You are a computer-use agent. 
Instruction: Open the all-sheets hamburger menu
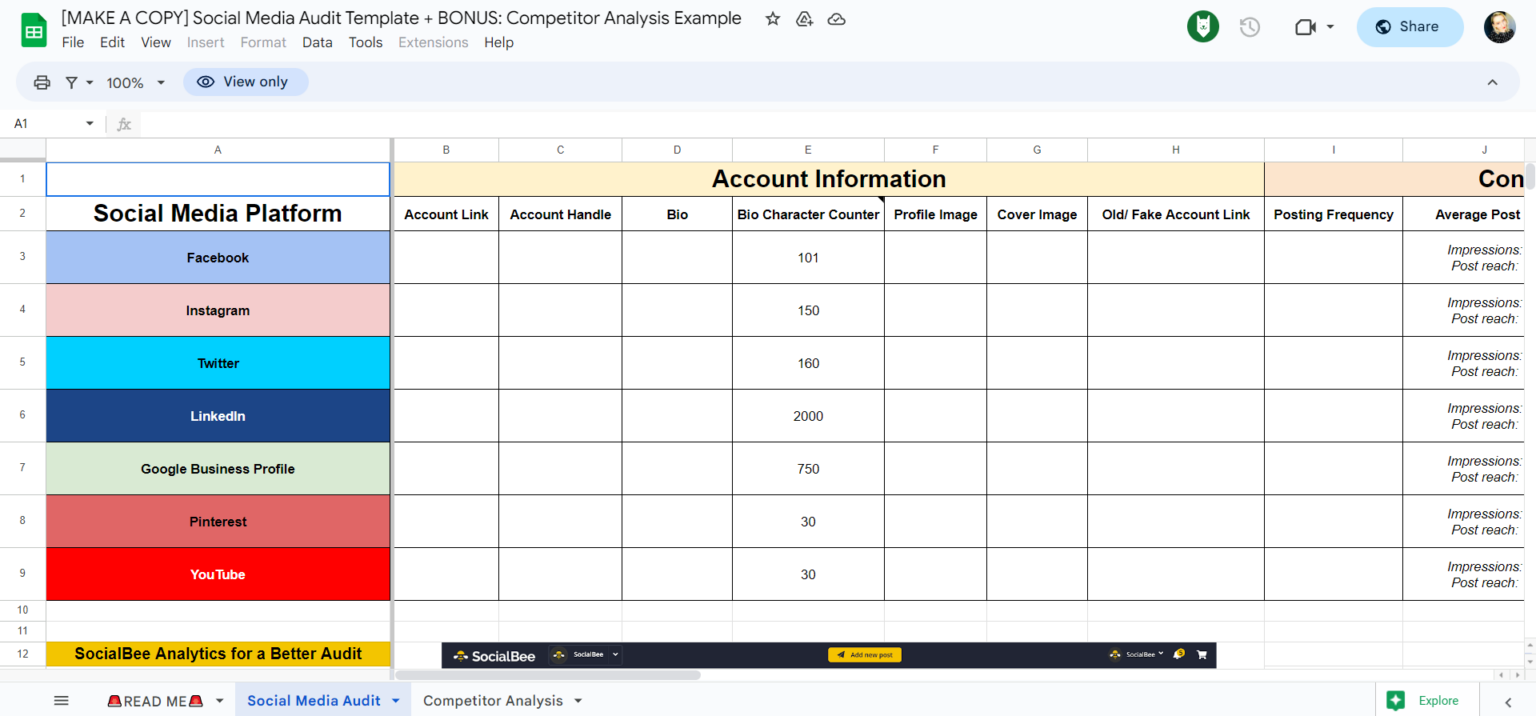coord(61,700)
